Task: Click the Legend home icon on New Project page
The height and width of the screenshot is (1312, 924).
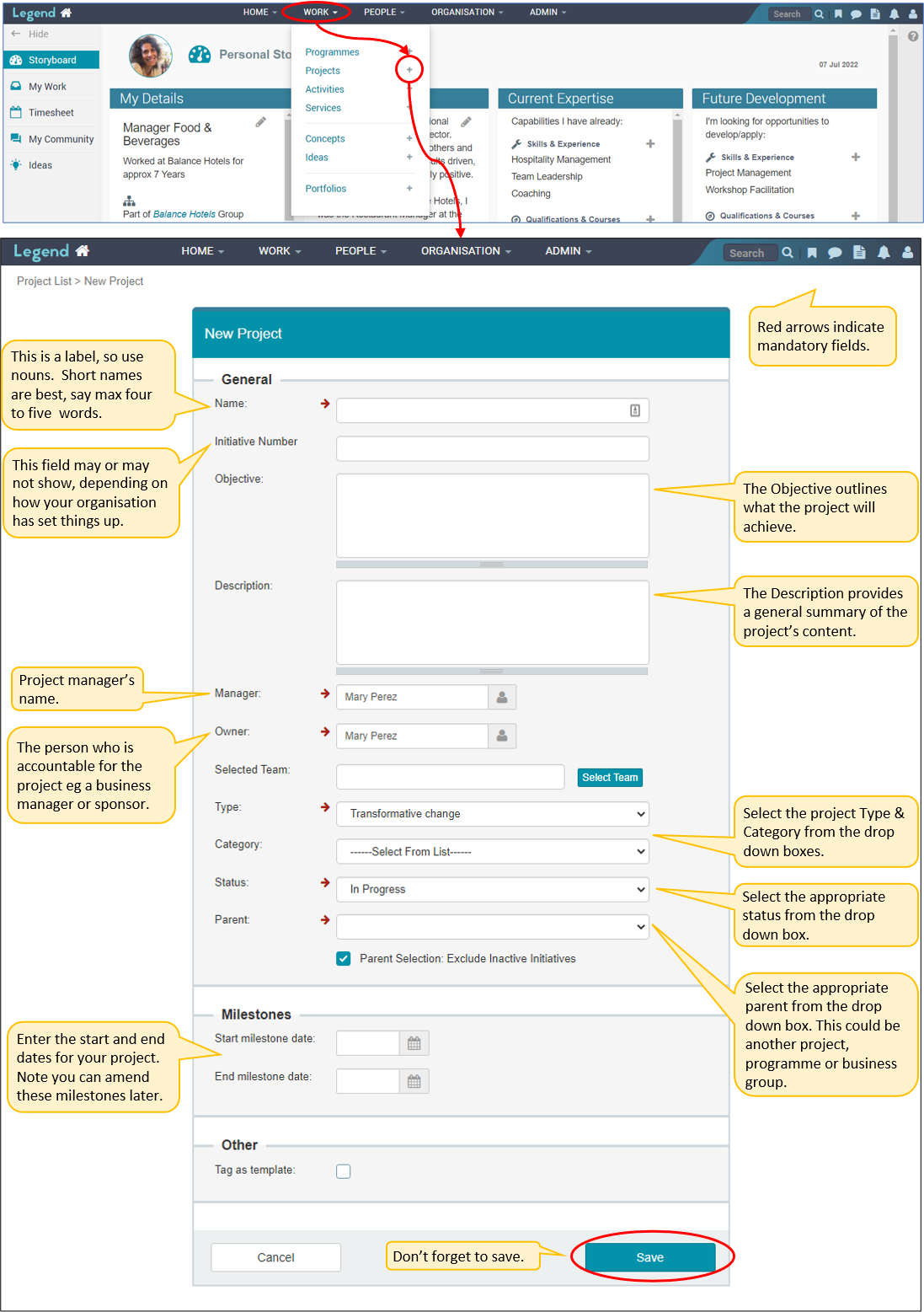Action: 82,250
